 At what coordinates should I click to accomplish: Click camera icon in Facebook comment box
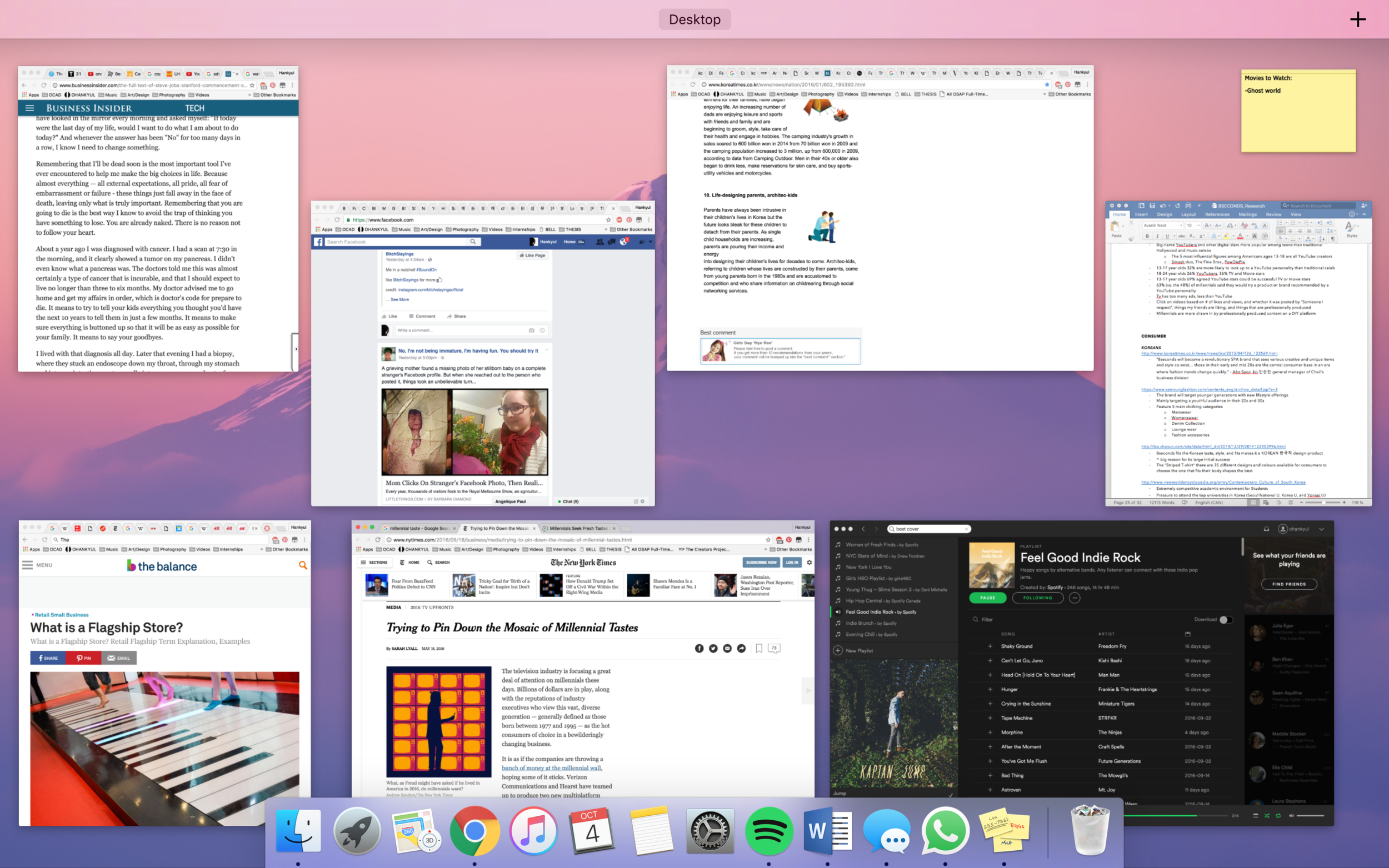coord(532,330)
